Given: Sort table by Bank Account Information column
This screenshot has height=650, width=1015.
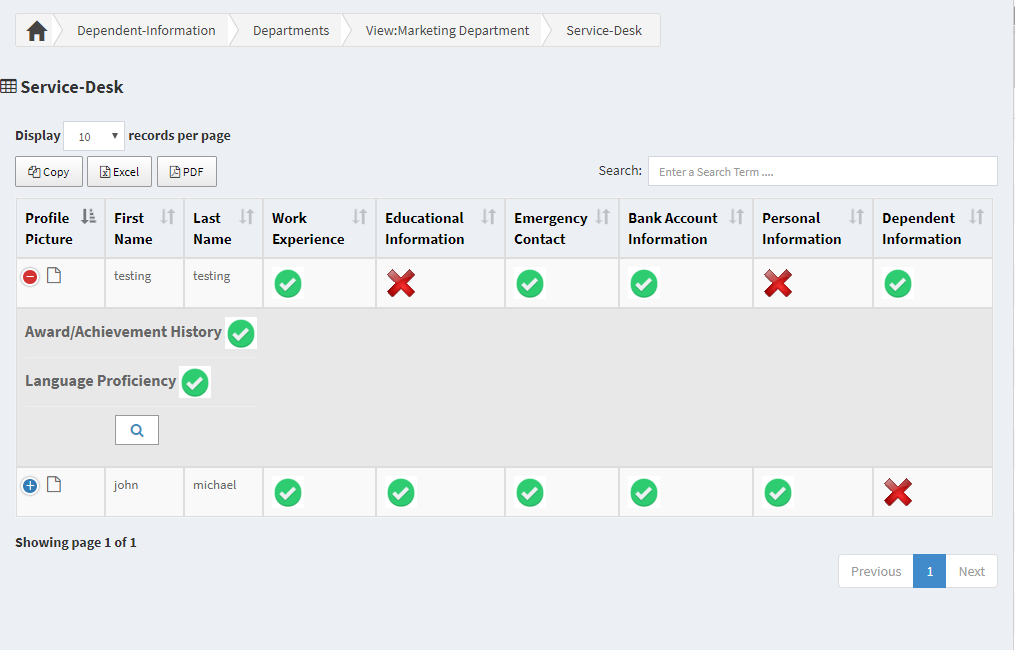Looking at the screenshot, I should pyautogui.click(x=685, y=228).
